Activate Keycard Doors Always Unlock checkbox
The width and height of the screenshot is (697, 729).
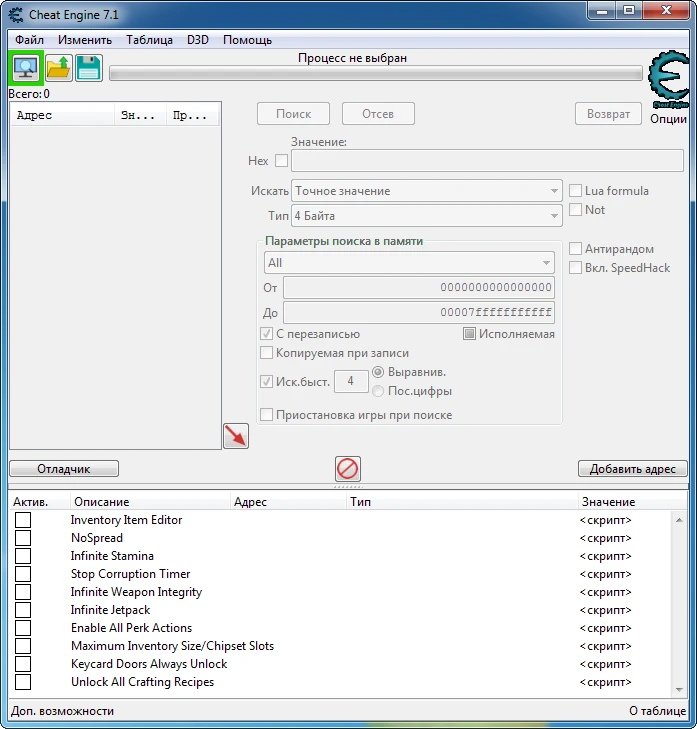pyautogui.click(x=23, y=664)
